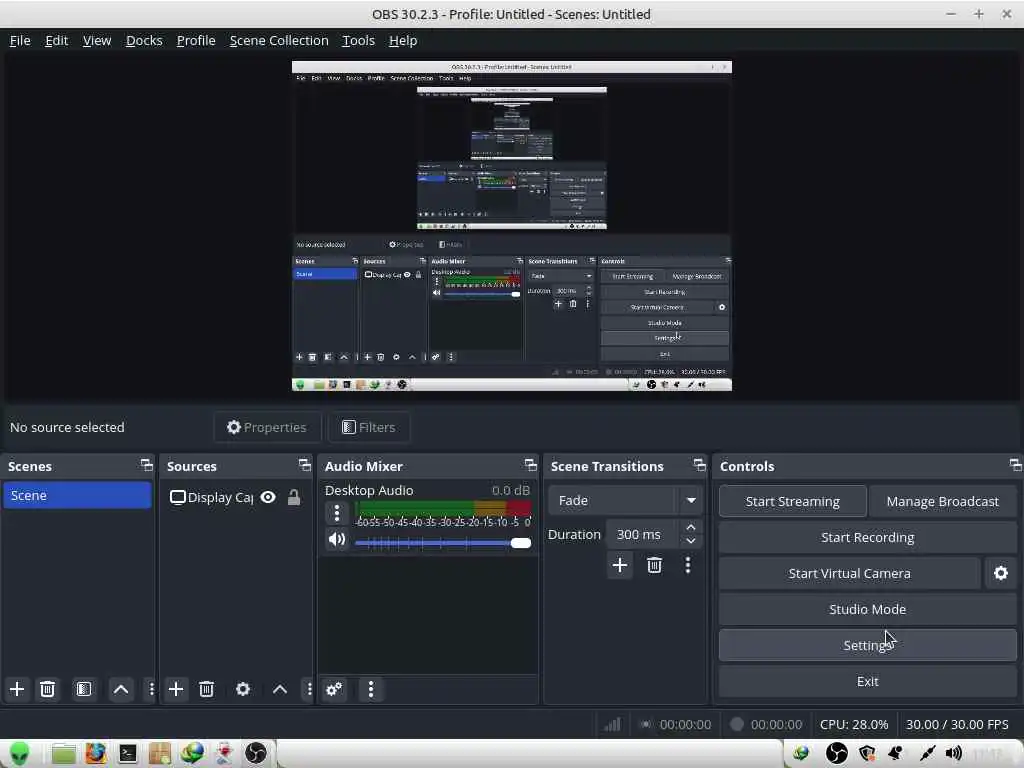Open scene filters icon in Scenes dock
1024x768 pixels.
pyautogui.click(x=84, y=689)
